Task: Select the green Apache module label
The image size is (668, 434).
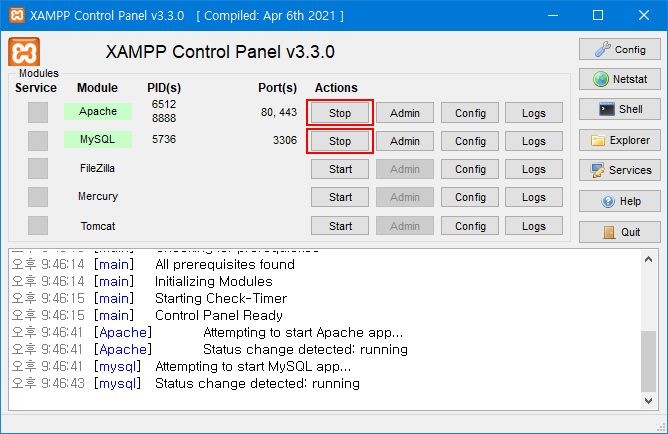Action: click(x=98, y=111)
